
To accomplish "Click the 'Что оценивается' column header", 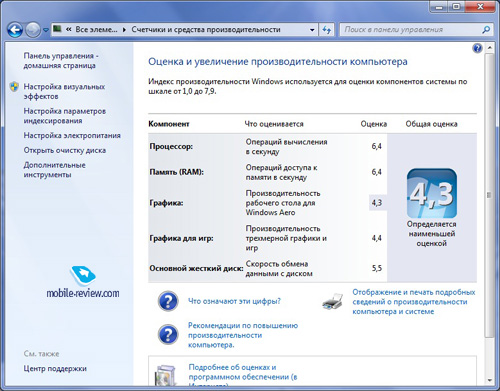I will [x=274, y=124].
